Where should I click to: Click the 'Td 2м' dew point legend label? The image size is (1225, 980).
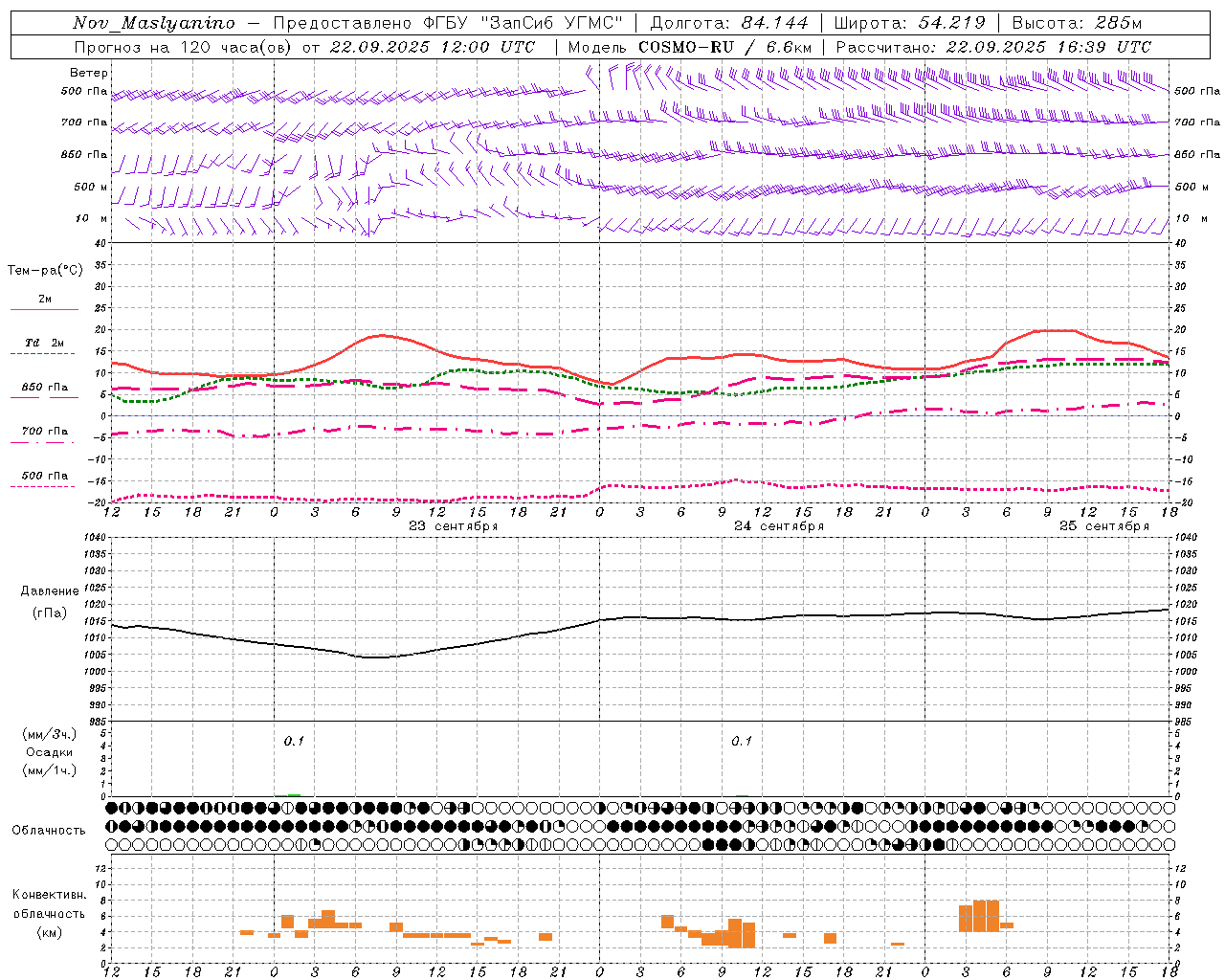(45, 343)
